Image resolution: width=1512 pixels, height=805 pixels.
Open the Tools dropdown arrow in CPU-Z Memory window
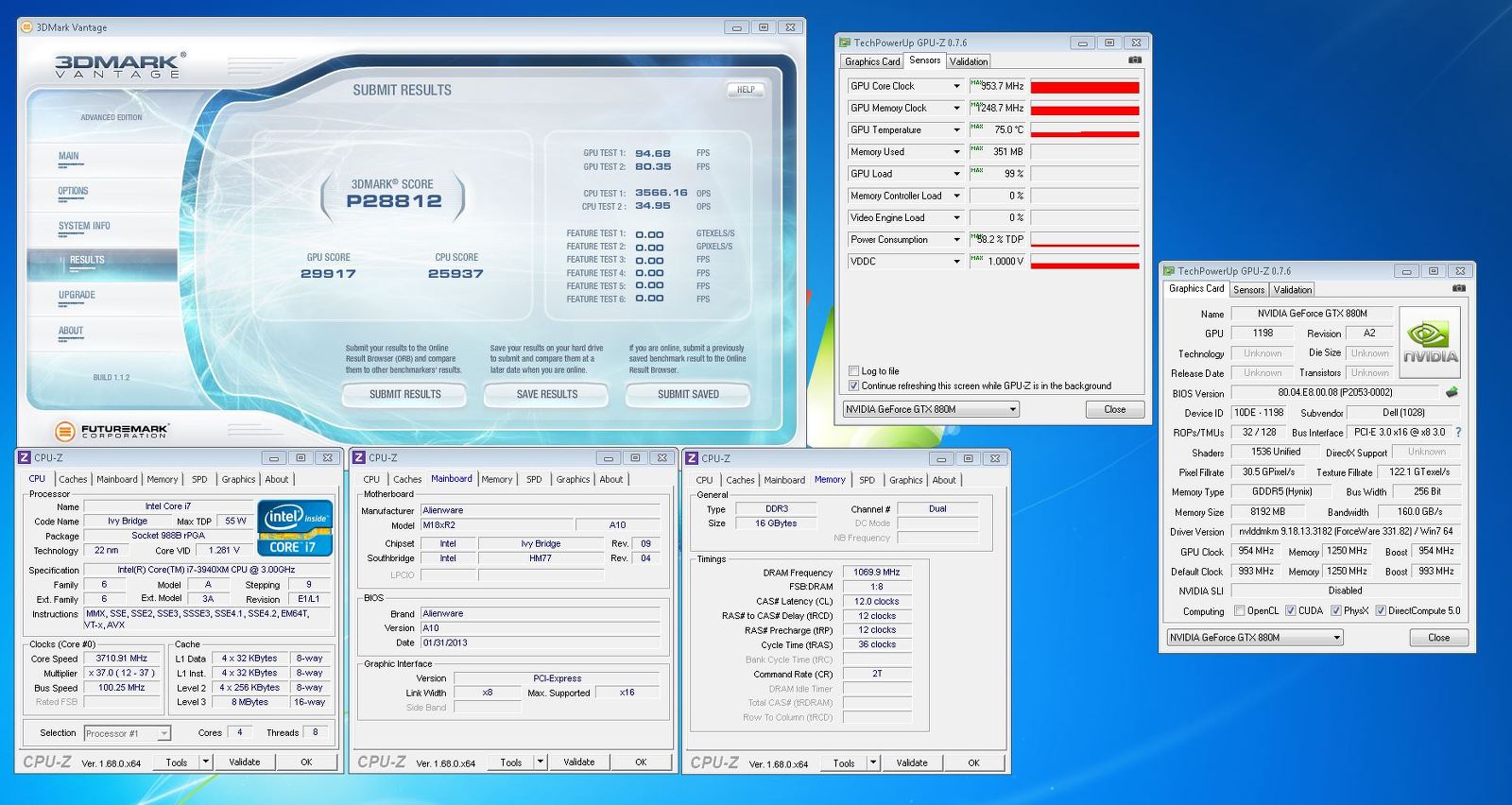[872, 762]
